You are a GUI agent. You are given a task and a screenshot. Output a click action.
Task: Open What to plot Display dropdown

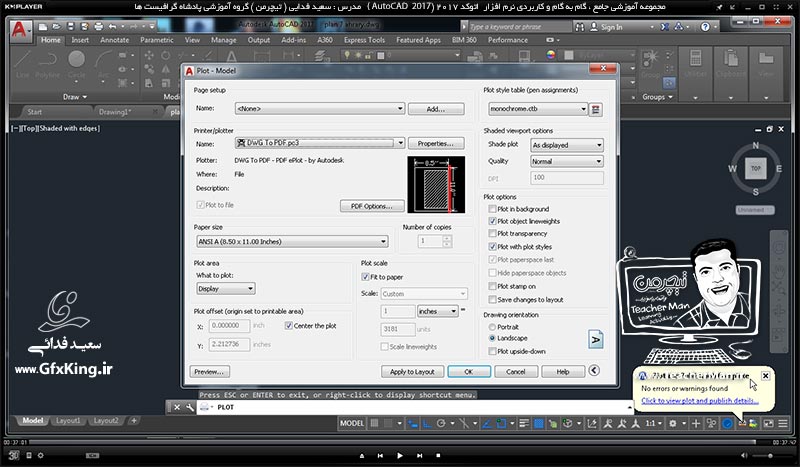[x=226, y=288]
